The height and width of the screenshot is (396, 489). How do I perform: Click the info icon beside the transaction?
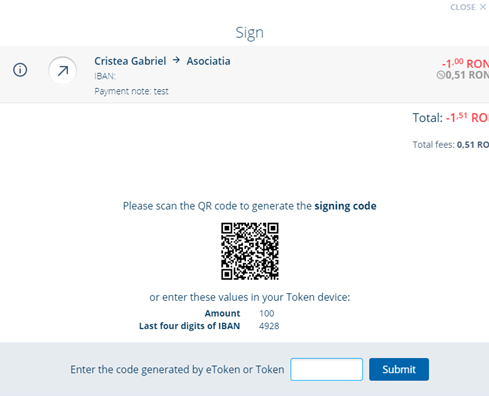(x=20, y=70)
